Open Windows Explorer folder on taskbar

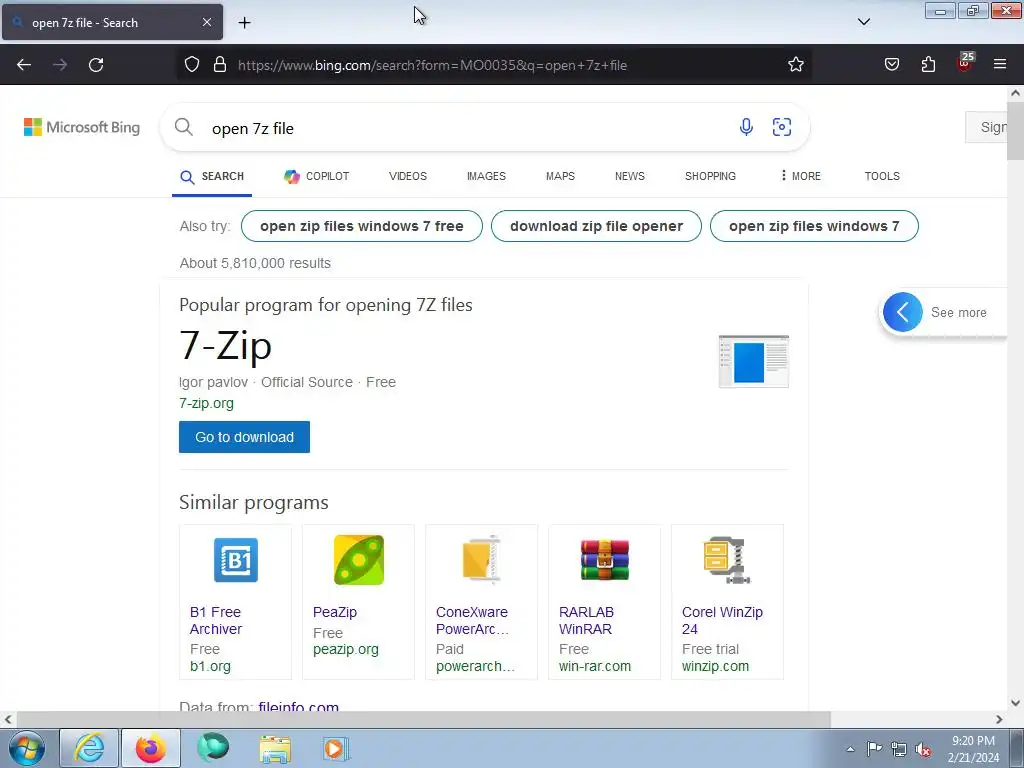(x=274, y=748)
